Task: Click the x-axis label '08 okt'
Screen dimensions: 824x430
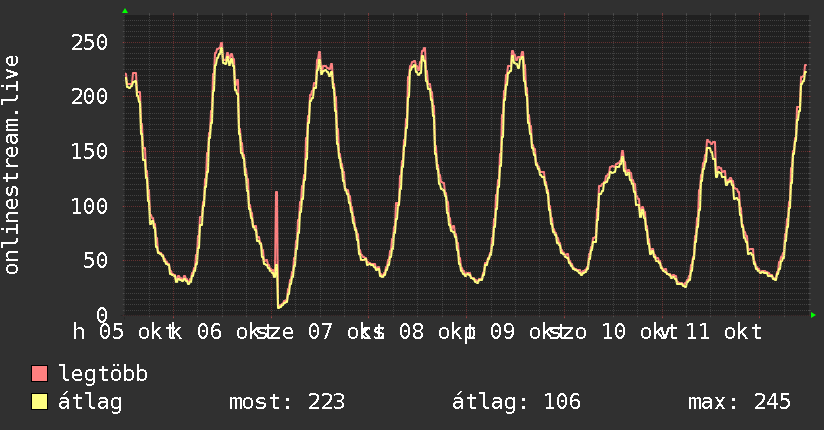Action: [437, 332]
